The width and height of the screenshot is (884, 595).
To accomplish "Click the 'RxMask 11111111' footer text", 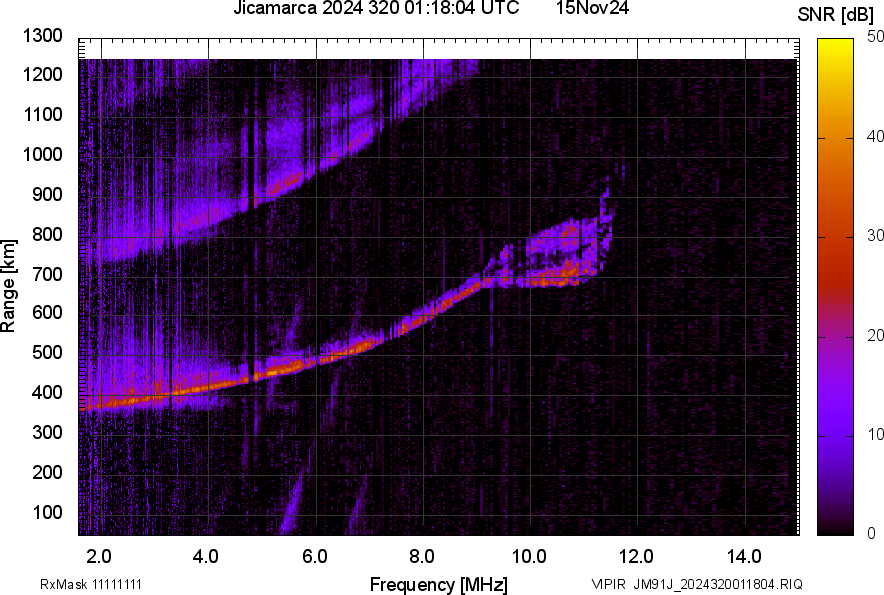I will pos(91,584).
